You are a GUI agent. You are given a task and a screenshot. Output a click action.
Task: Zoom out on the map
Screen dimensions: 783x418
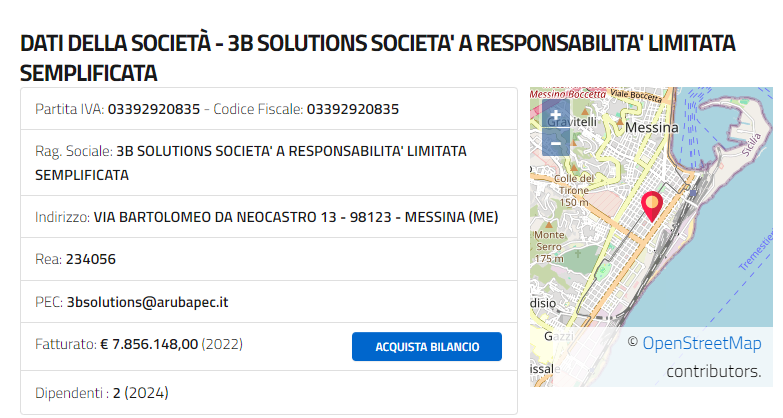555,143
